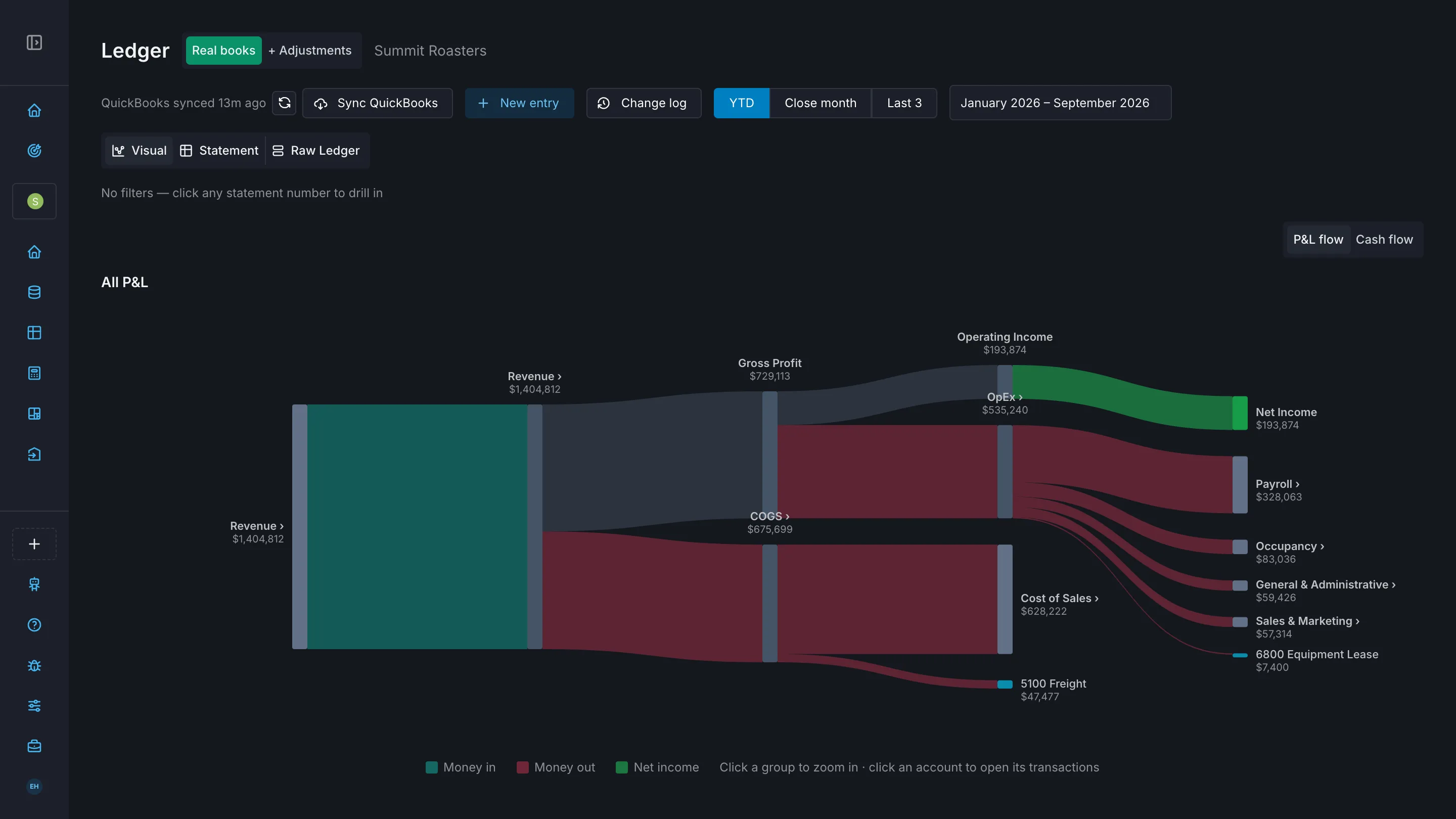Select the YTD period option
1456x819 pixels.
point(742,103)
